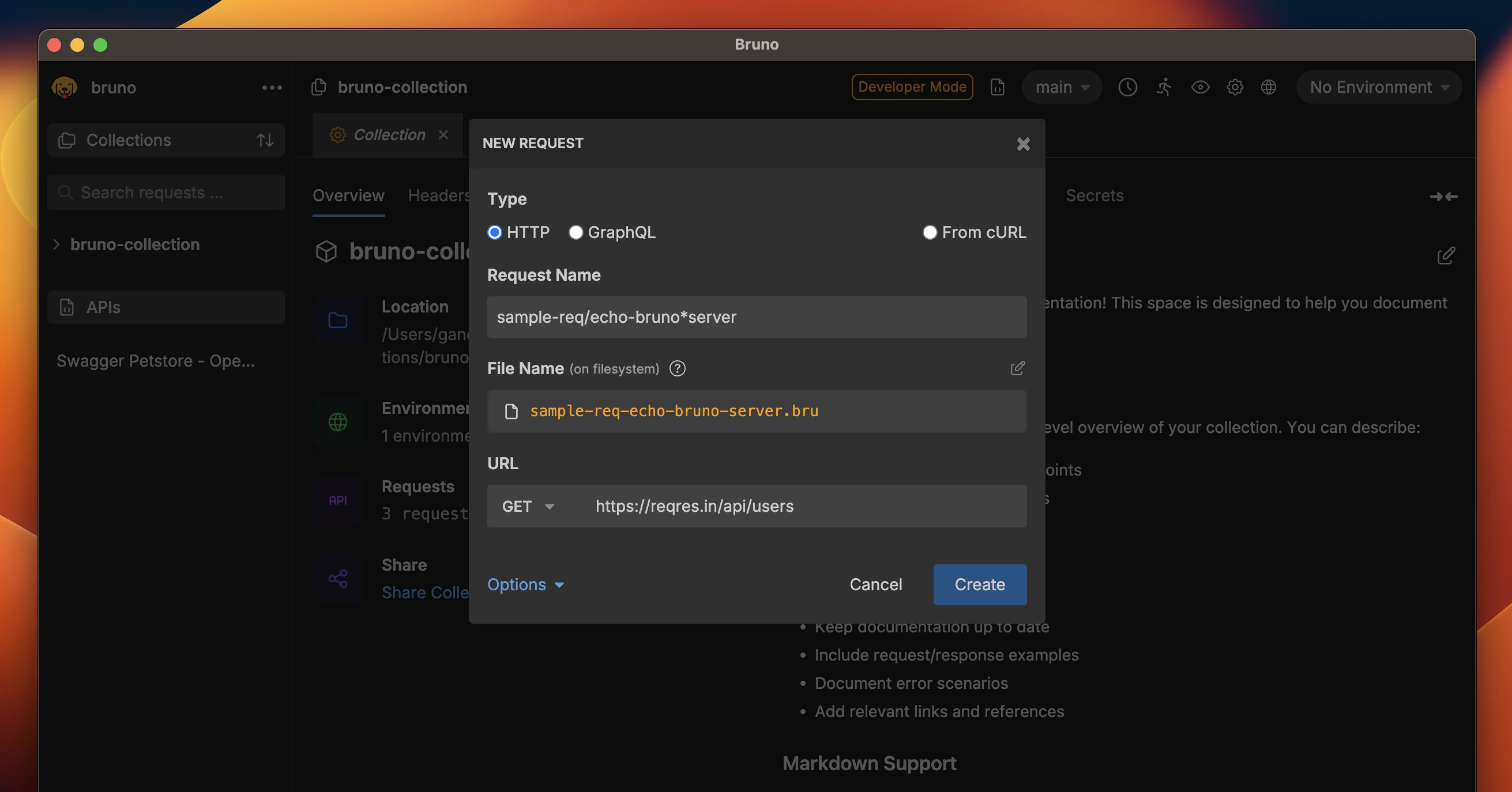
Task: Click the Cancel button
Action: [x=876, y=584]
